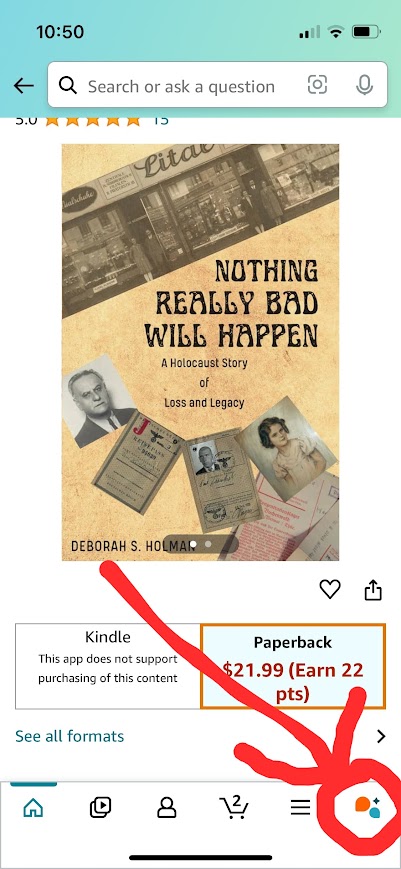This screenshot has height=869, width=401.
Task: Select the Paperback $21.99 format
Action: tap(293, 666)
